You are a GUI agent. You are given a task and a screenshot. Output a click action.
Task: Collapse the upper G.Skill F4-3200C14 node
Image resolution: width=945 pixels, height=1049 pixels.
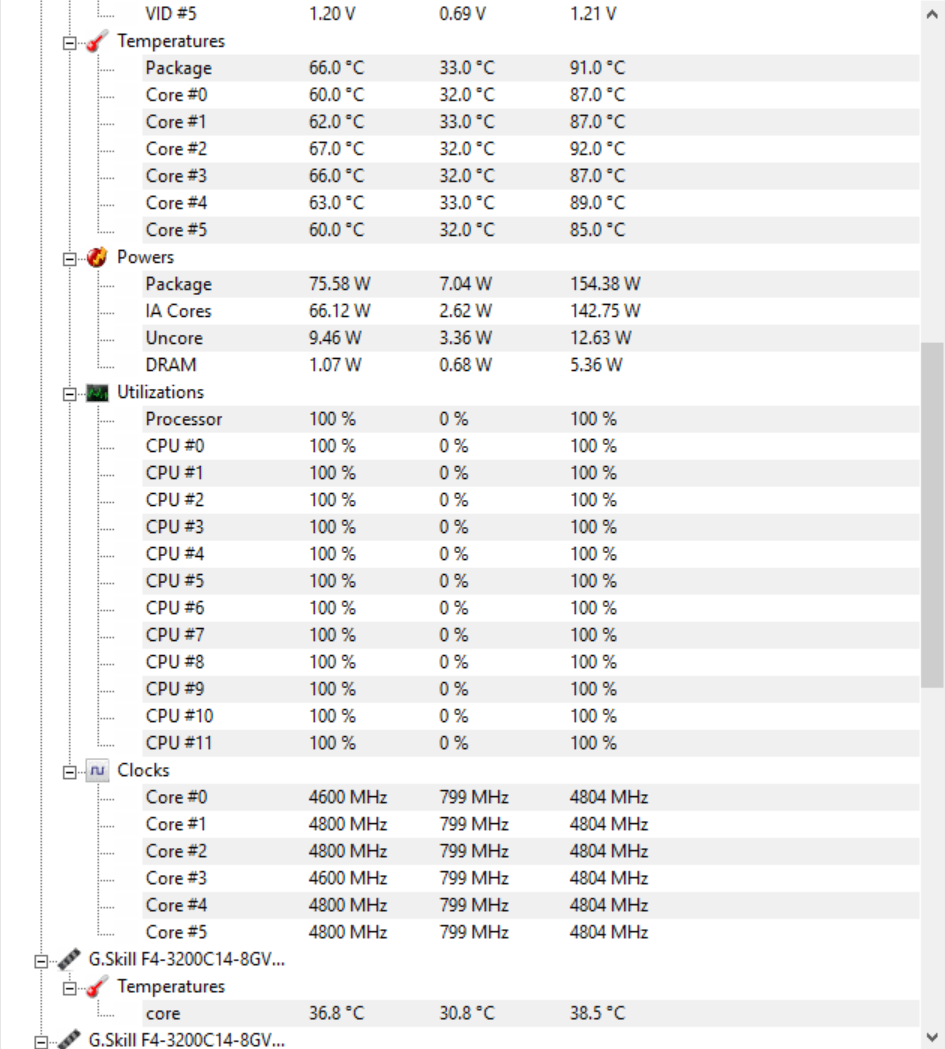pyautogui.click(x=41, y=961)
